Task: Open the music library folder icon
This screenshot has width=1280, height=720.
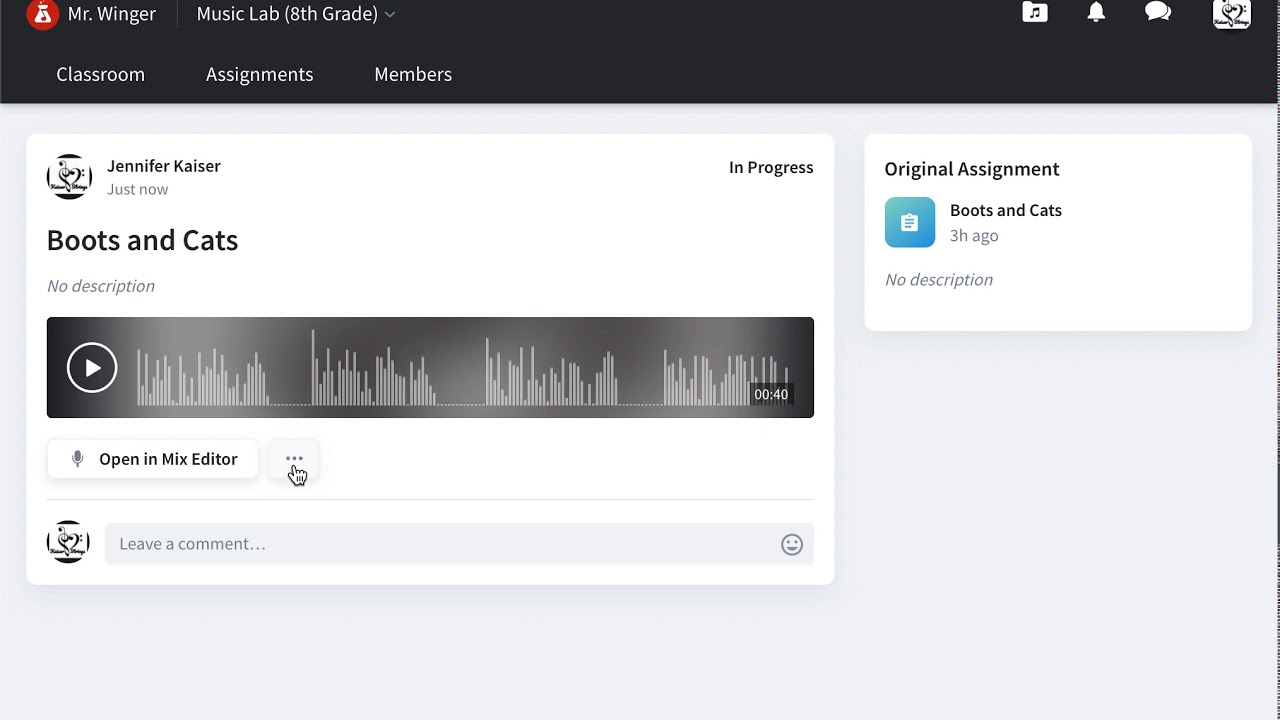Action: (x=1035, y=12)
